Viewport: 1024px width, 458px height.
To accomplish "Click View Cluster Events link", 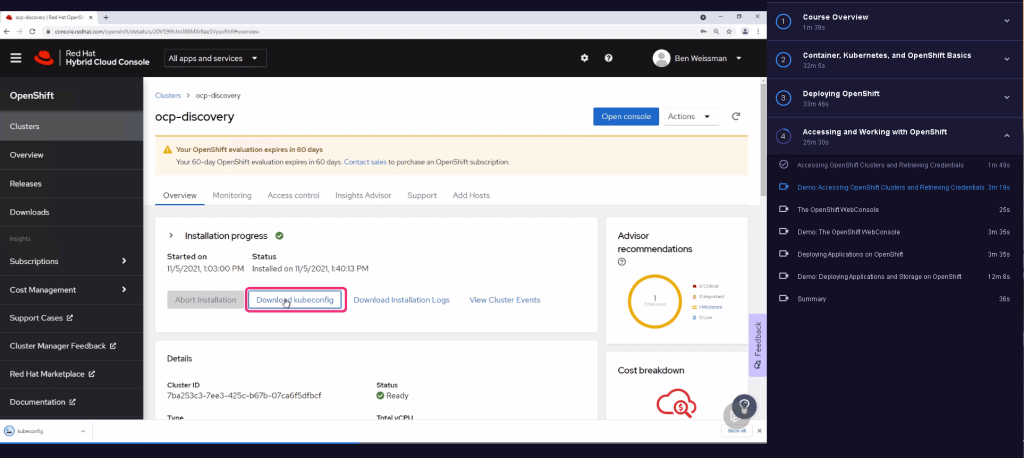I will pyautogui.click(x=505, y=300).
